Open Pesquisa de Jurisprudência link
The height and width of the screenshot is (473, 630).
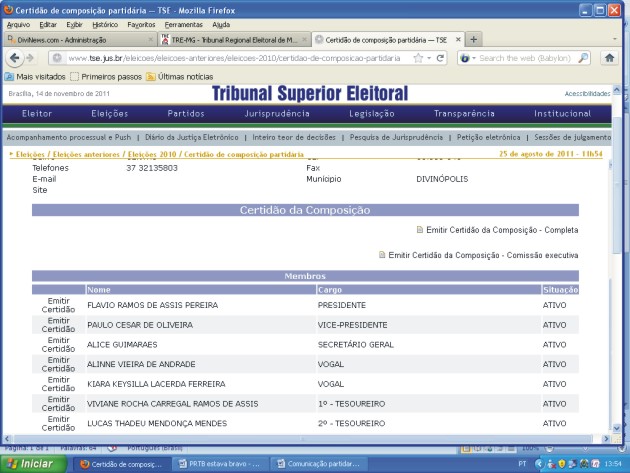click(396, 137)
